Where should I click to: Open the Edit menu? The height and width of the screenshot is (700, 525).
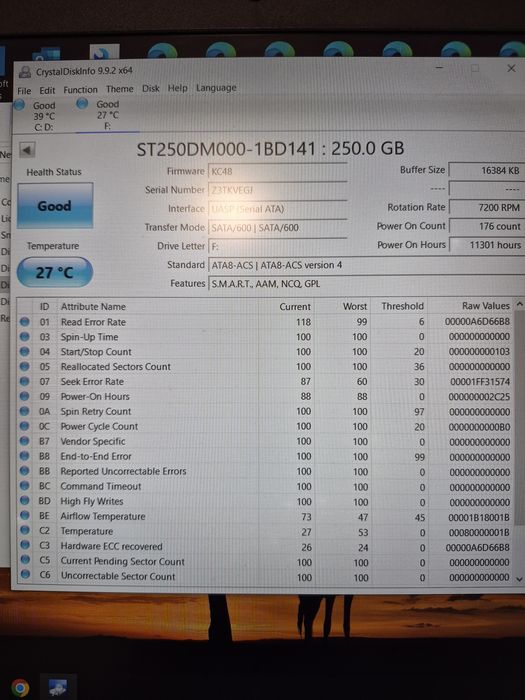click(47, 90)
